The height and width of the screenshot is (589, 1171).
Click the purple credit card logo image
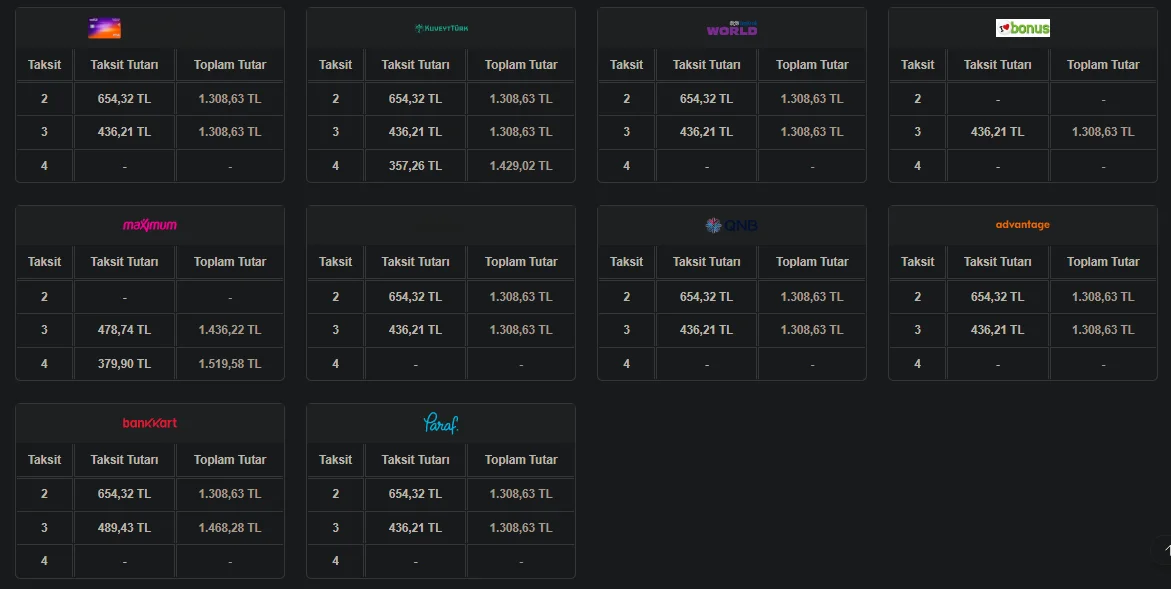pos(104,28)
